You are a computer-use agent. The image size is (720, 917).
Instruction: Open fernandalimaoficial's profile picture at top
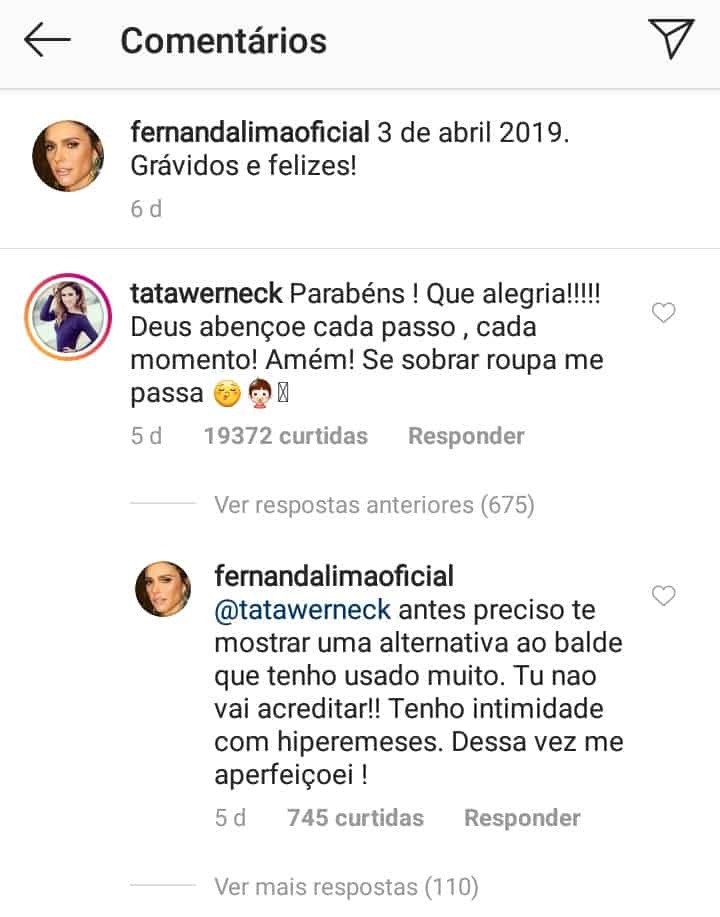click(68, 155)
